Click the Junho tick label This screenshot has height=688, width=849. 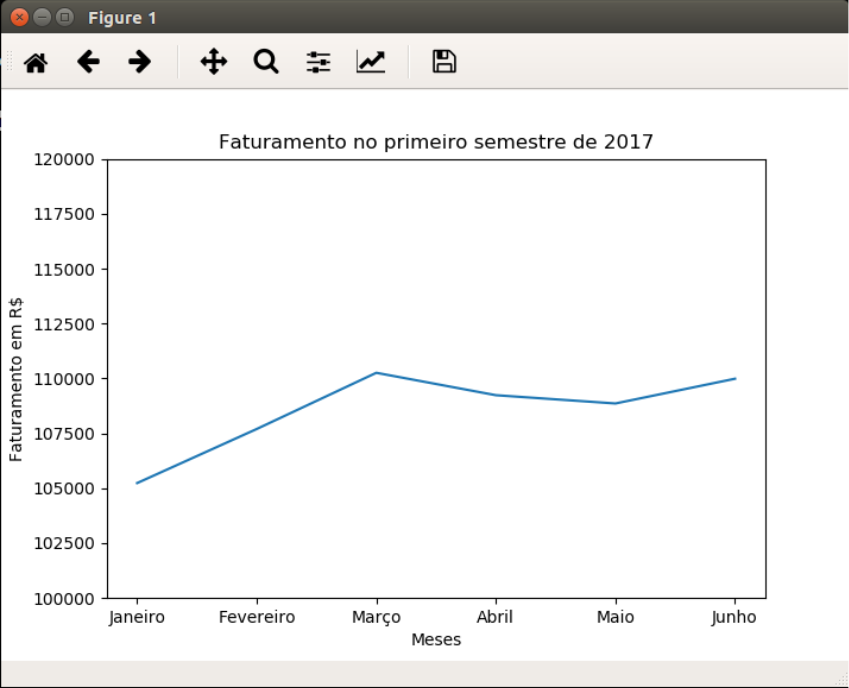coord(734,617)
